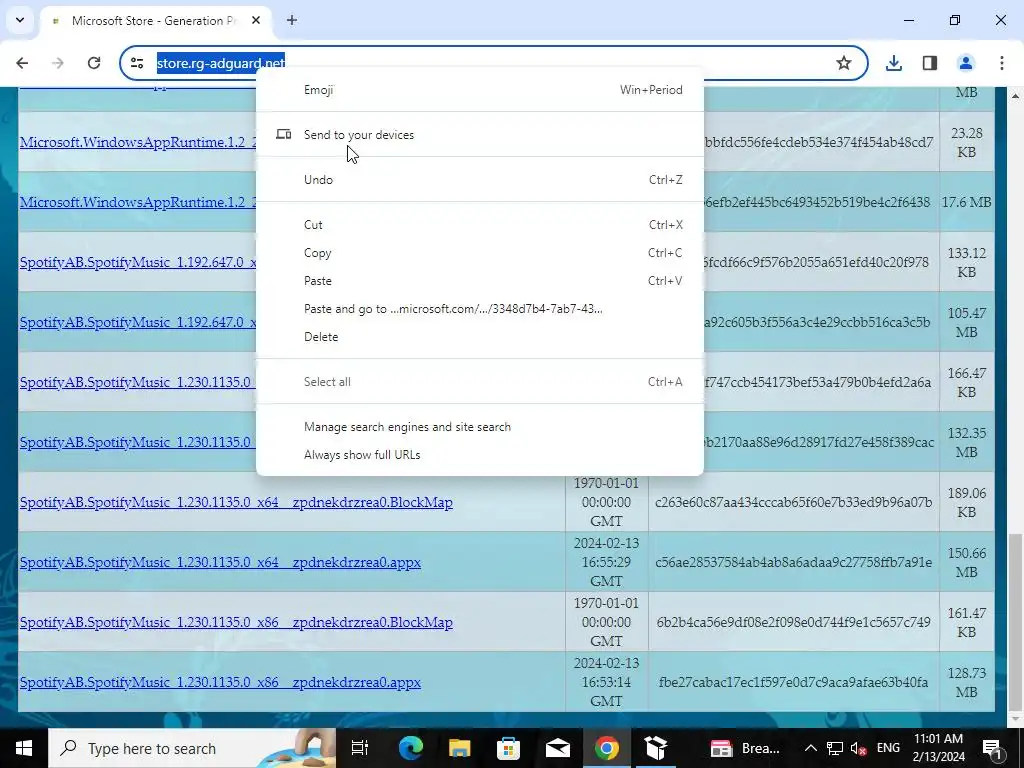Viewport: 1024px width, 768px height.
Task: Choose Paste and go to microsoft.com
Action: click(480, 309)
